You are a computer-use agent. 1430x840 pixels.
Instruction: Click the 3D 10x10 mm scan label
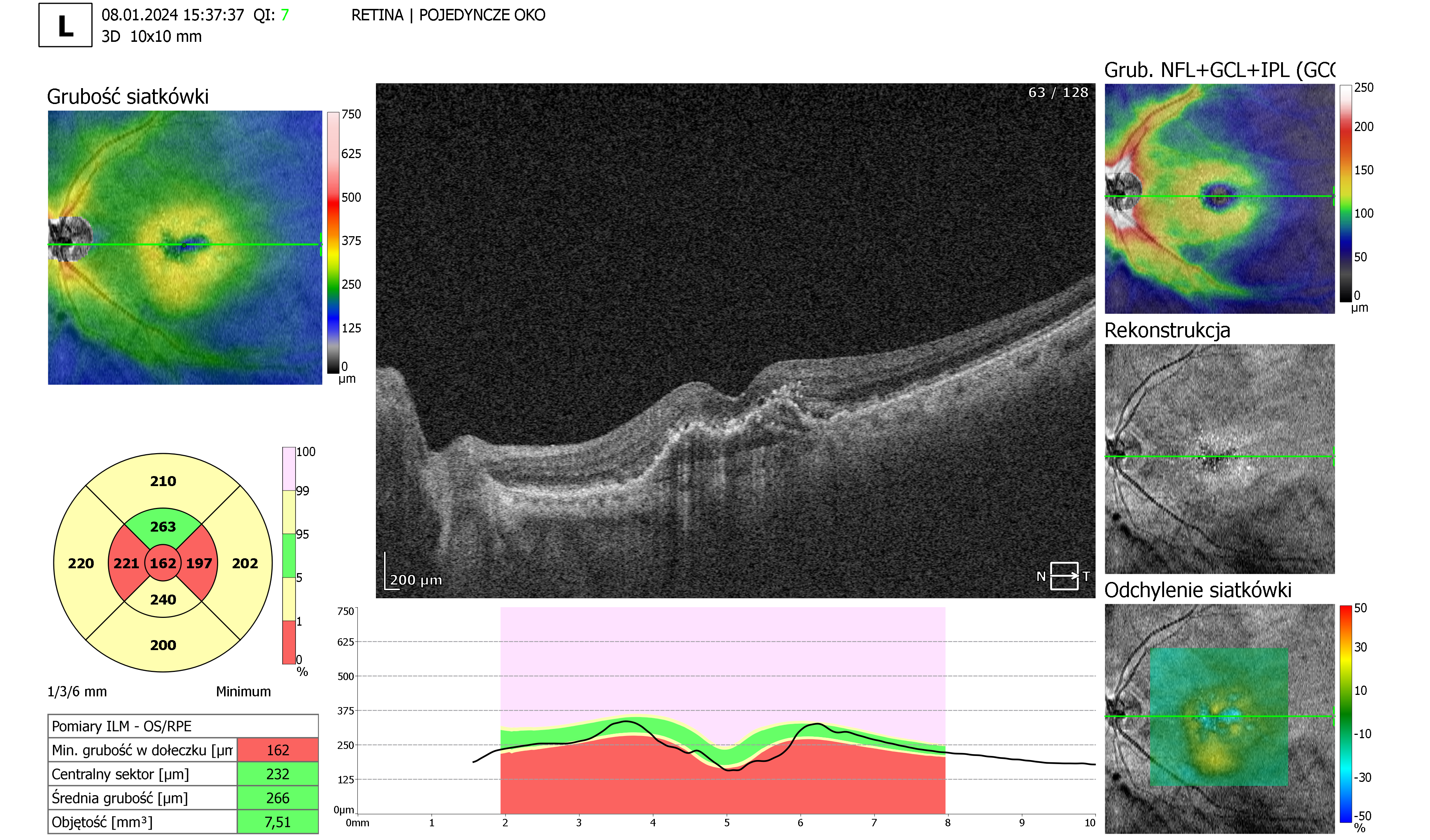coord(151,37)
